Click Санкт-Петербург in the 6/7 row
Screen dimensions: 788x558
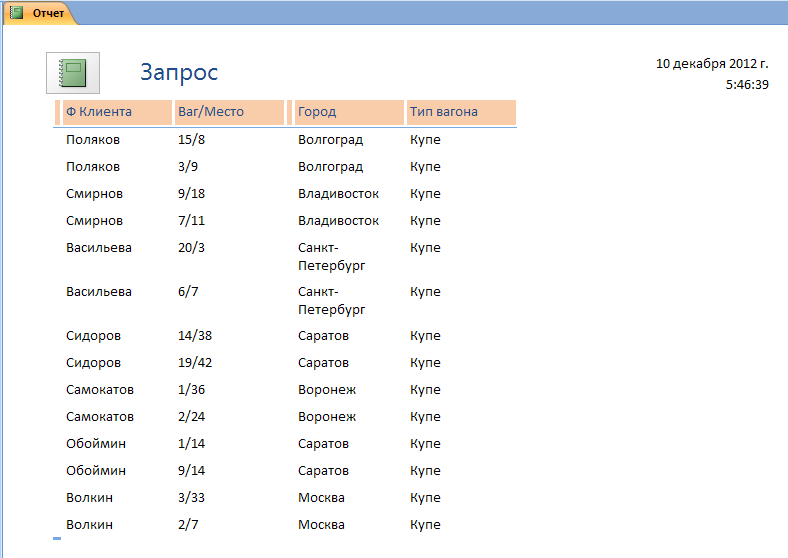[332, 301]
